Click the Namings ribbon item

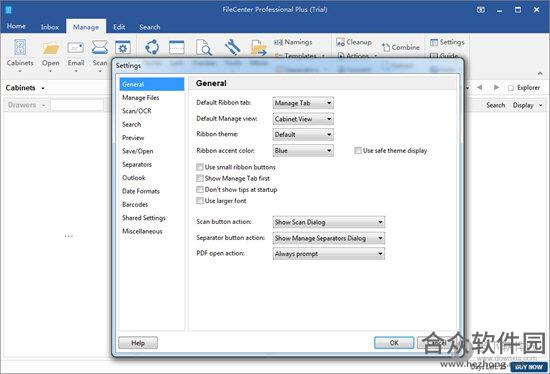[293, 42]
